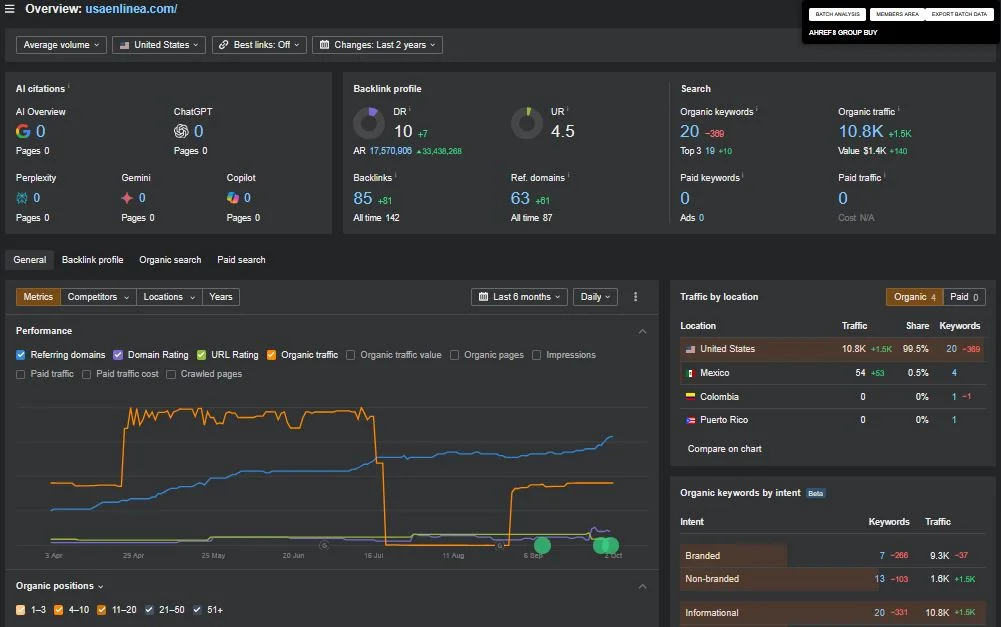Click the UR donut chart icon
1001x627 pixels.
527,123
